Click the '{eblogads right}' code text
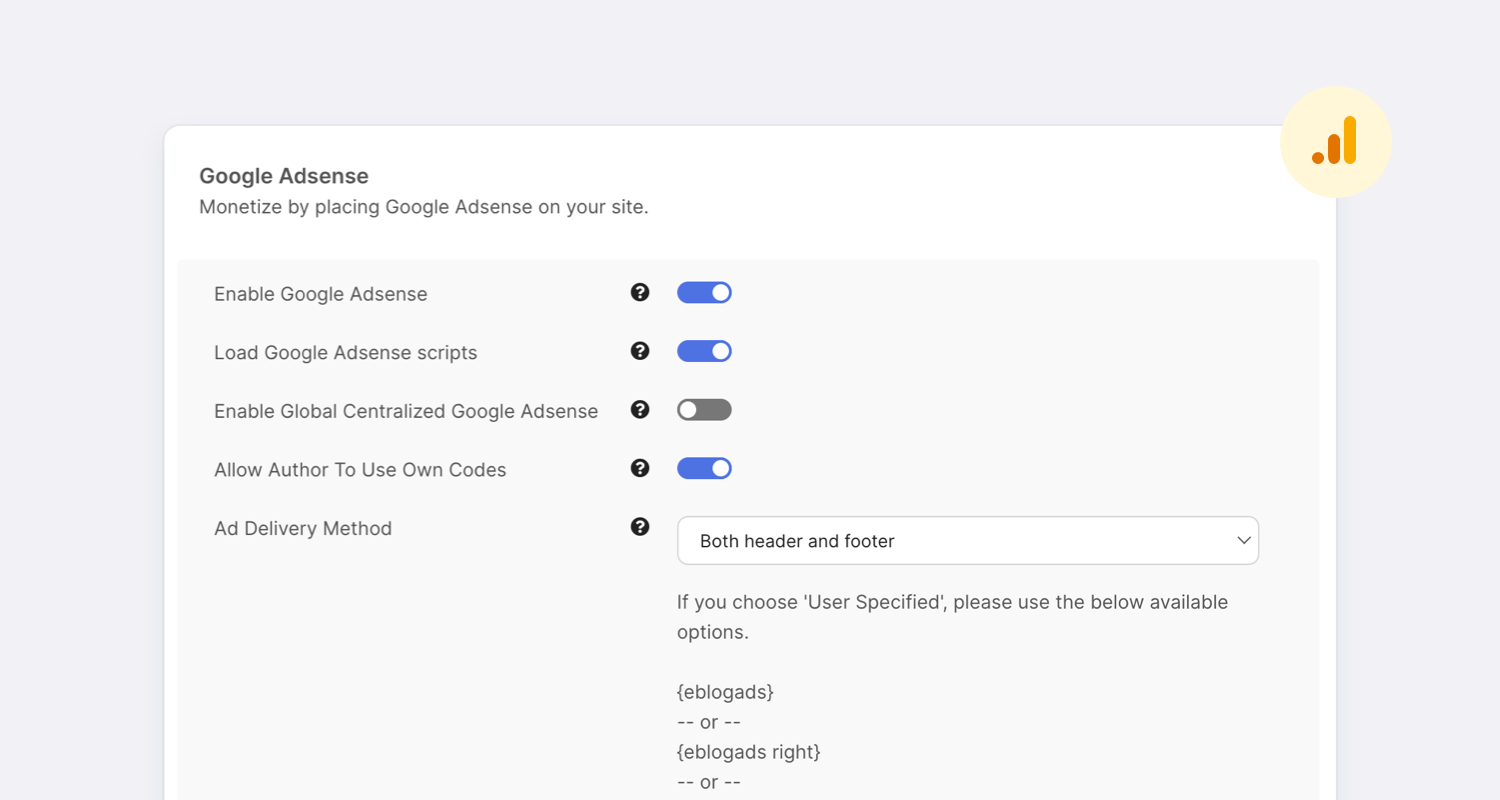Screen dimensions: 1500x800 (x=749, y=752)
